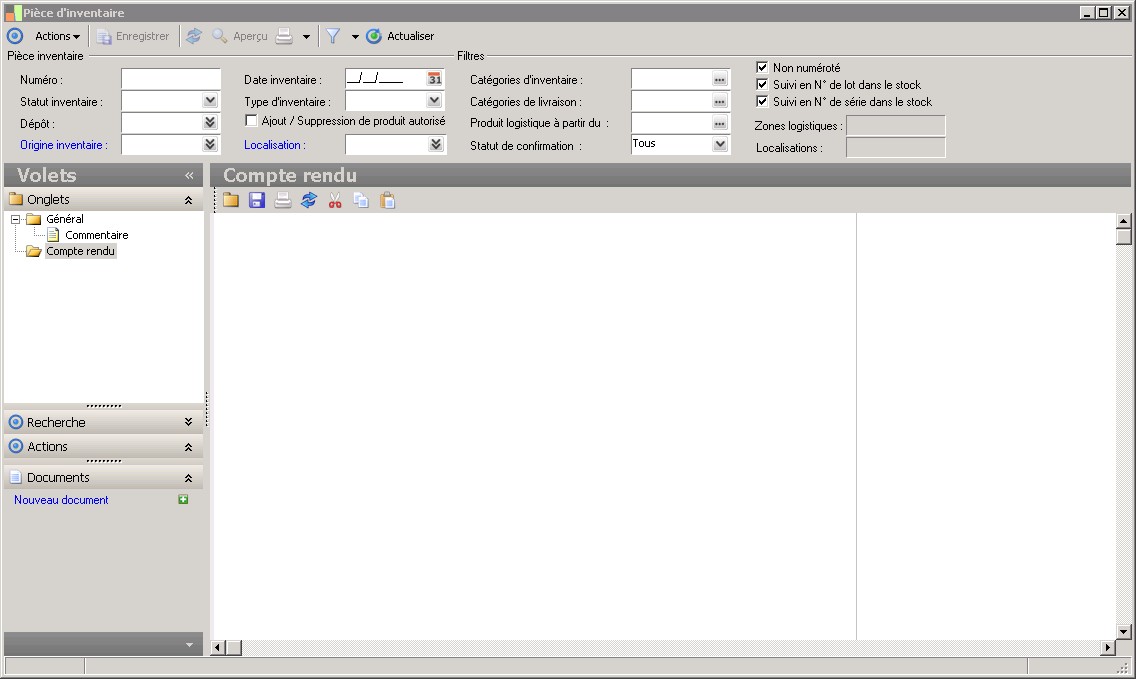Viewport: 1136px width, 679px height.
Task: Select the Compte rendu tree item
Action: coord(80,251)
